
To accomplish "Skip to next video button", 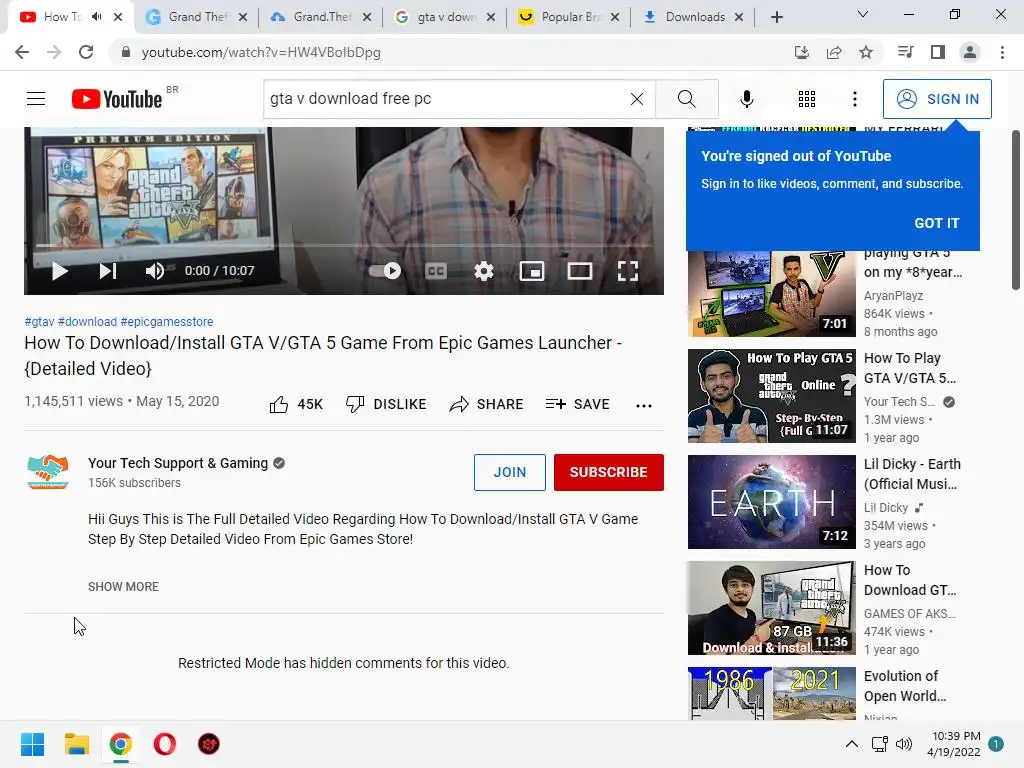I will click(108, 270).
